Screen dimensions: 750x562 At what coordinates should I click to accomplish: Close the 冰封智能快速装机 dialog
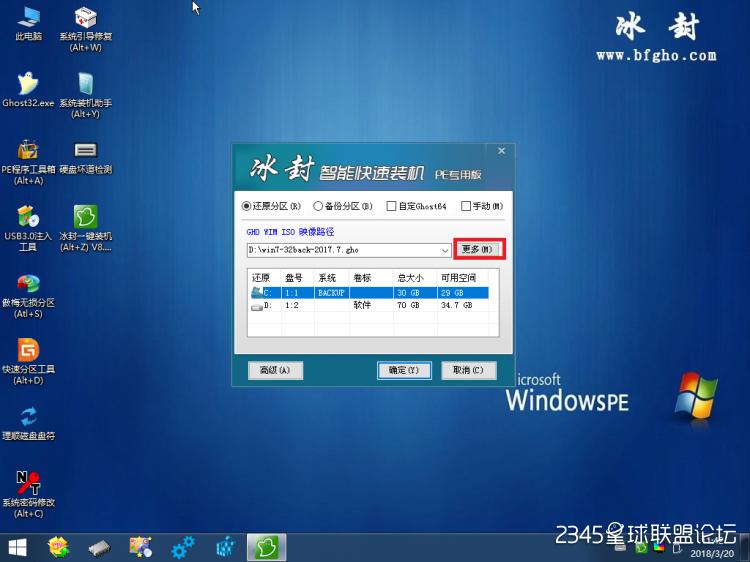[x=501, y=151]
